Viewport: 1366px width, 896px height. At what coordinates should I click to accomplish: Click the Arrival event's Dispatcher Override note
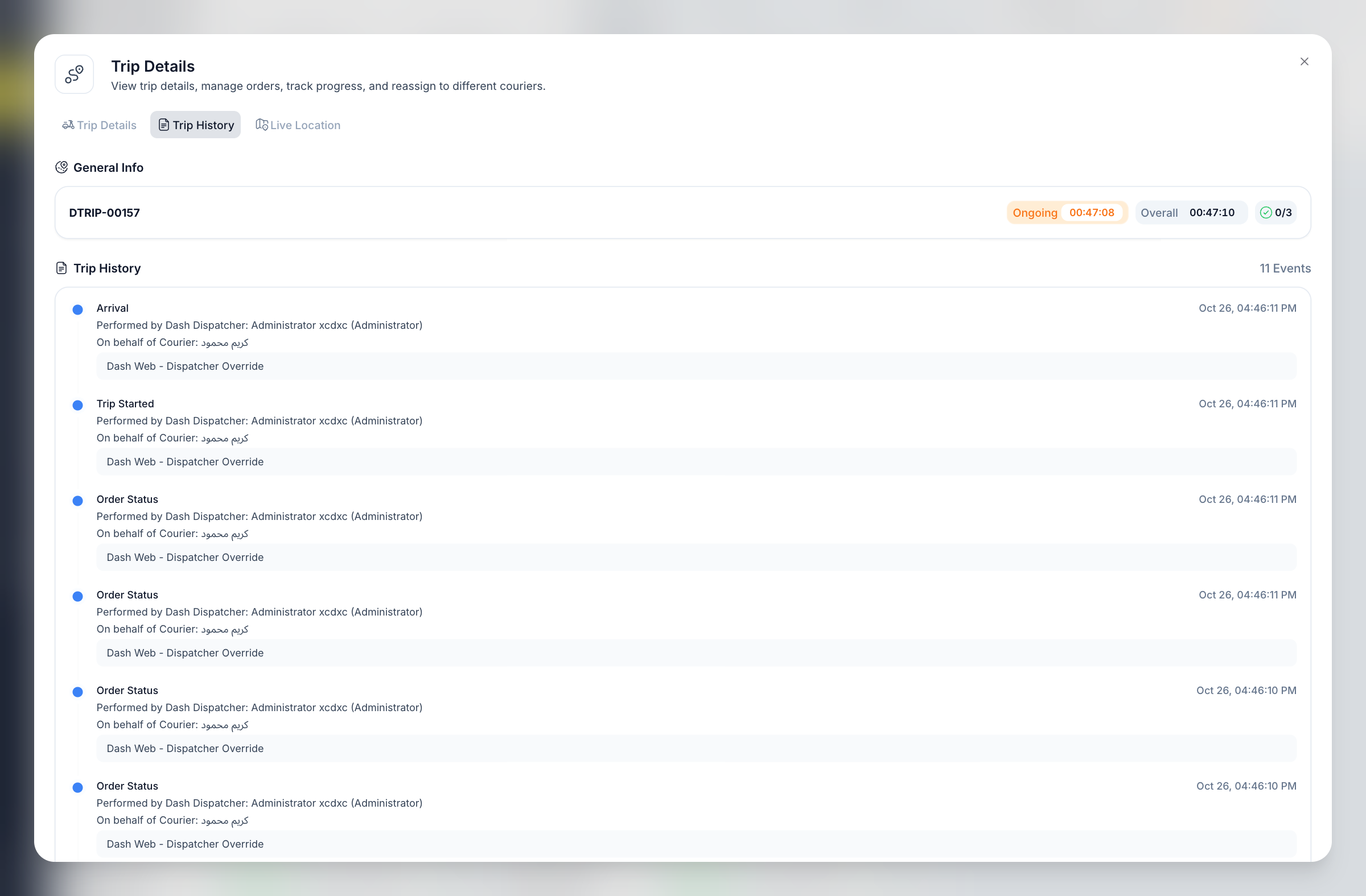696,366
